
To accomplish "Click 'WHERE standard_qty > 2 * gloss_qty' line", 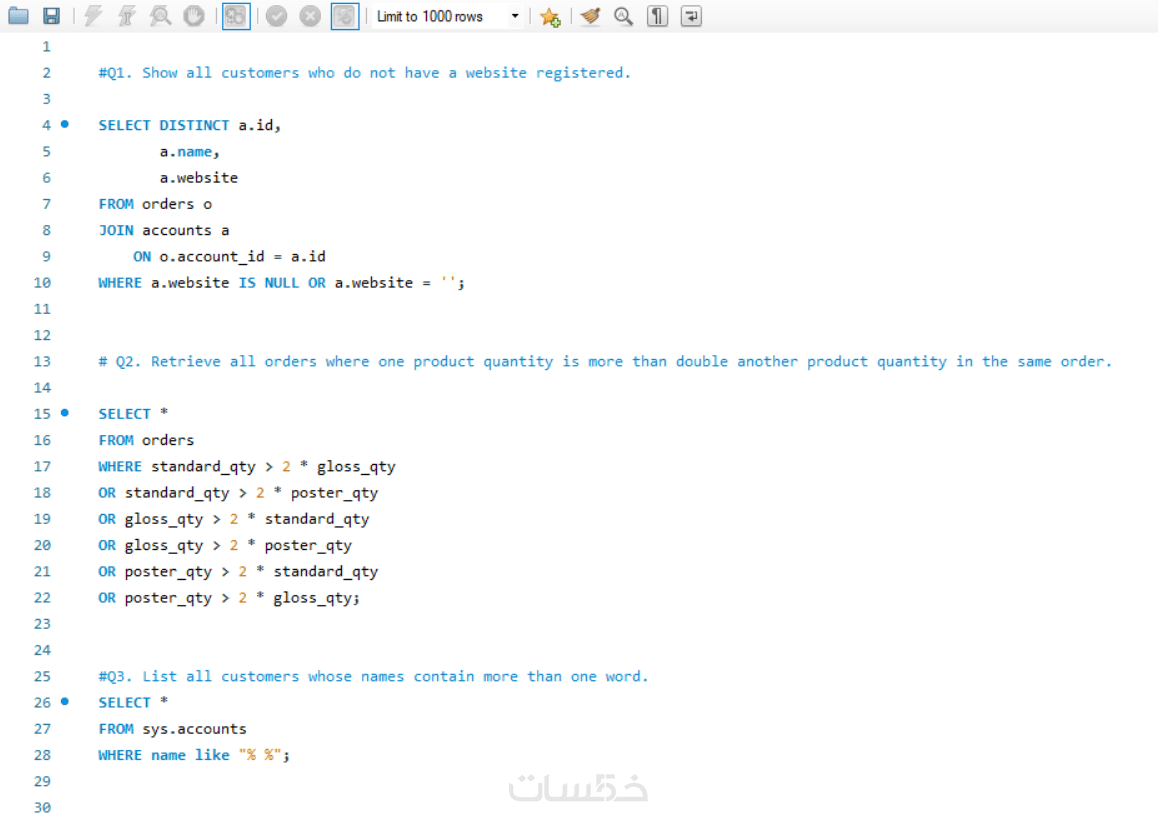I will point(247,467).
